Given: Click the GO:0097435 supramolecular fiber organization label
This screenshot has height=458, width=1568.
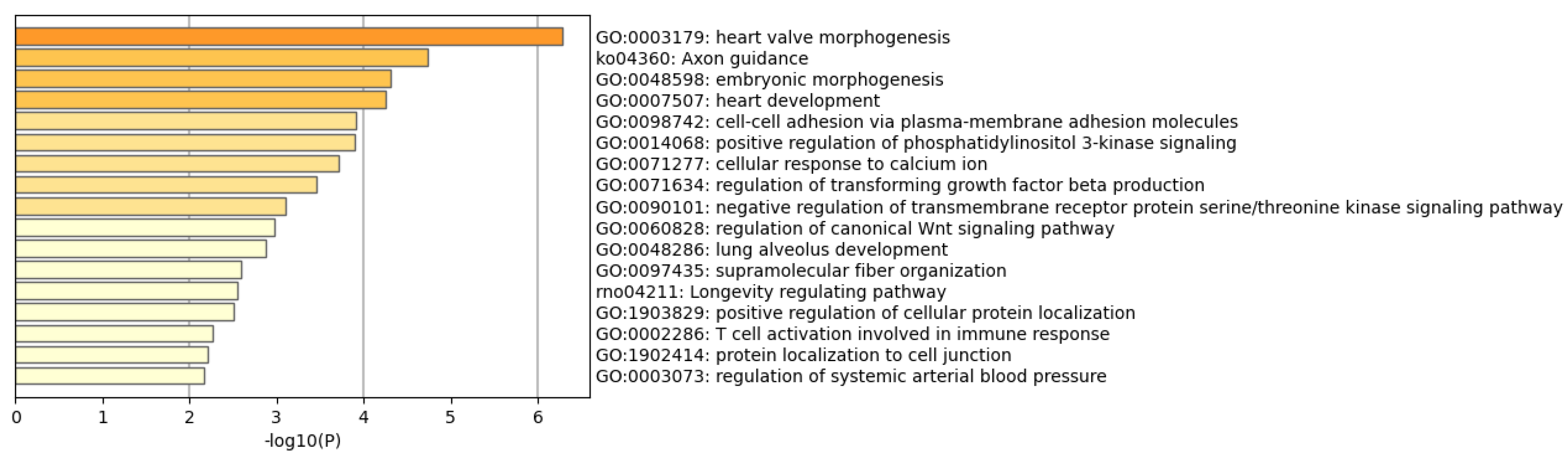Looking at the screenshot, I should [x=801, y=271].
